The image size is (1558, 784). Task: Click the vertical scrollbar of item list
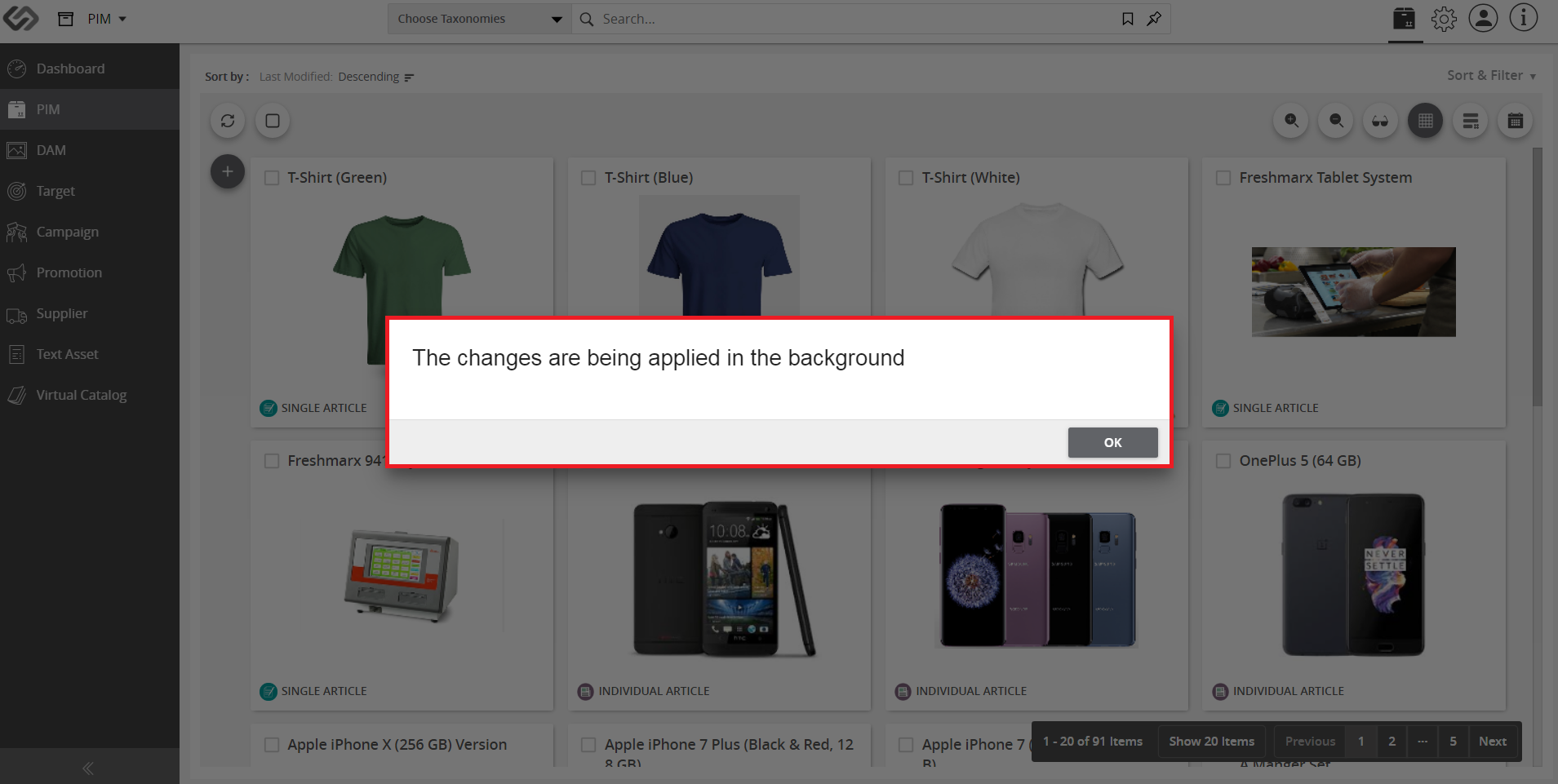pyautogui.click(x=1537, y=277)
